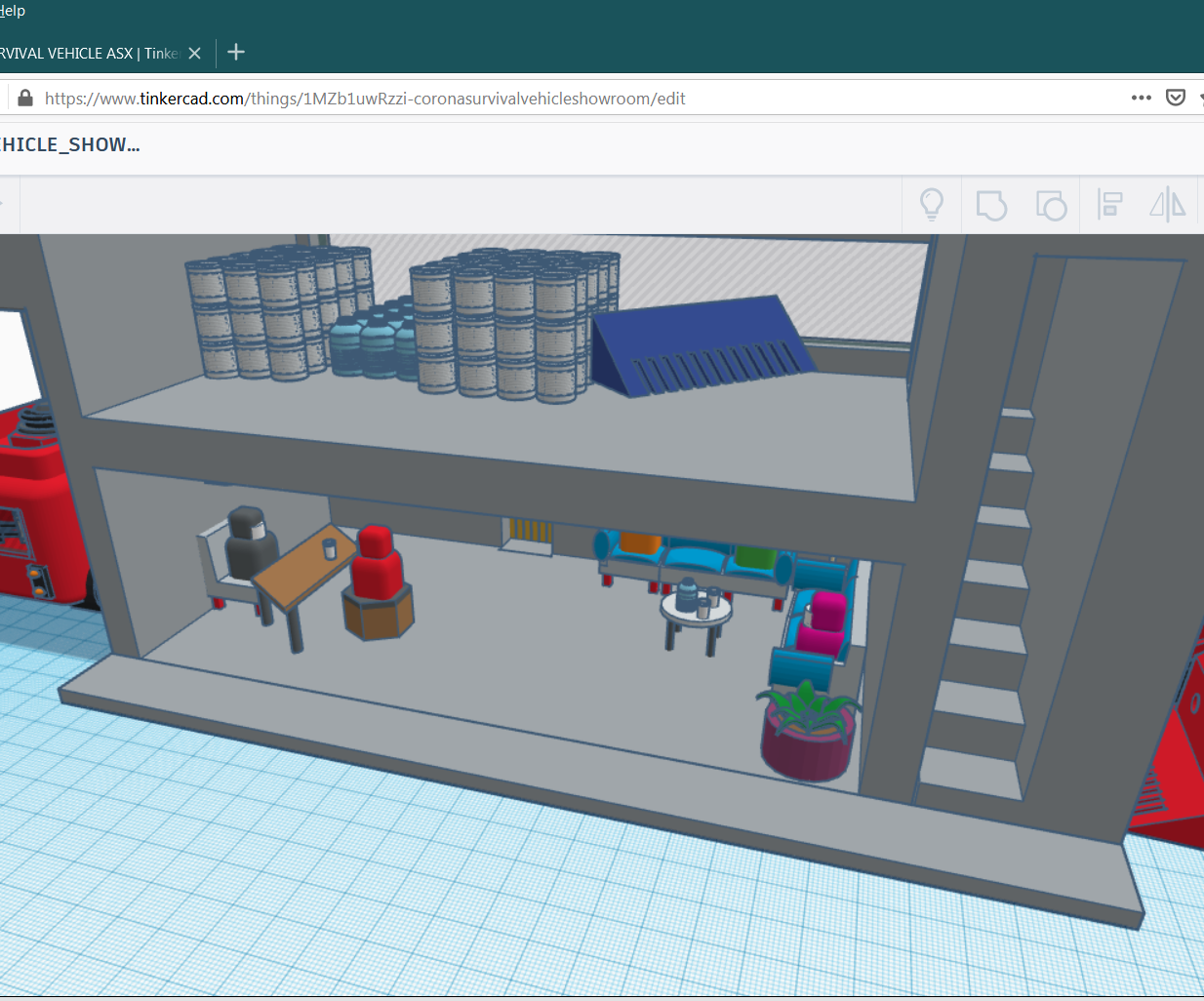Viewport: 1204px width, 1001px height.
Task: Select the pink armchair in the lounge
Action: coord(823,624)
